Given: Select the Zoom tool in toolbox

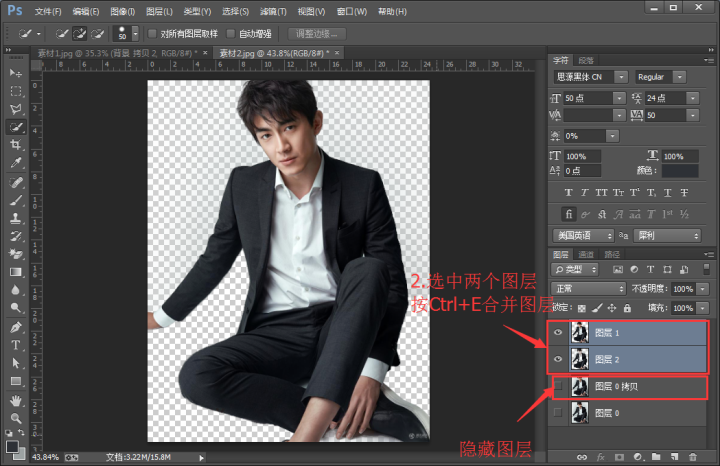Looking at the screenshot, I should [x=16, y=418].
